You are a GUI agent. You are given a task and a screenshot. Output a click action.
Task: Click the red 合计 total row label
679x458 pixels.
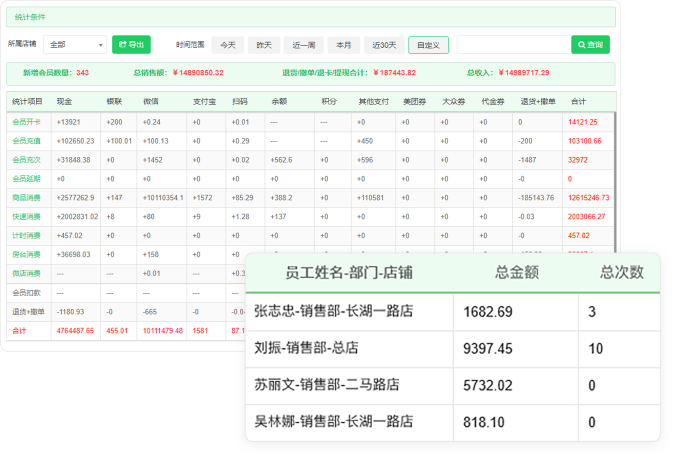point(19,331)
